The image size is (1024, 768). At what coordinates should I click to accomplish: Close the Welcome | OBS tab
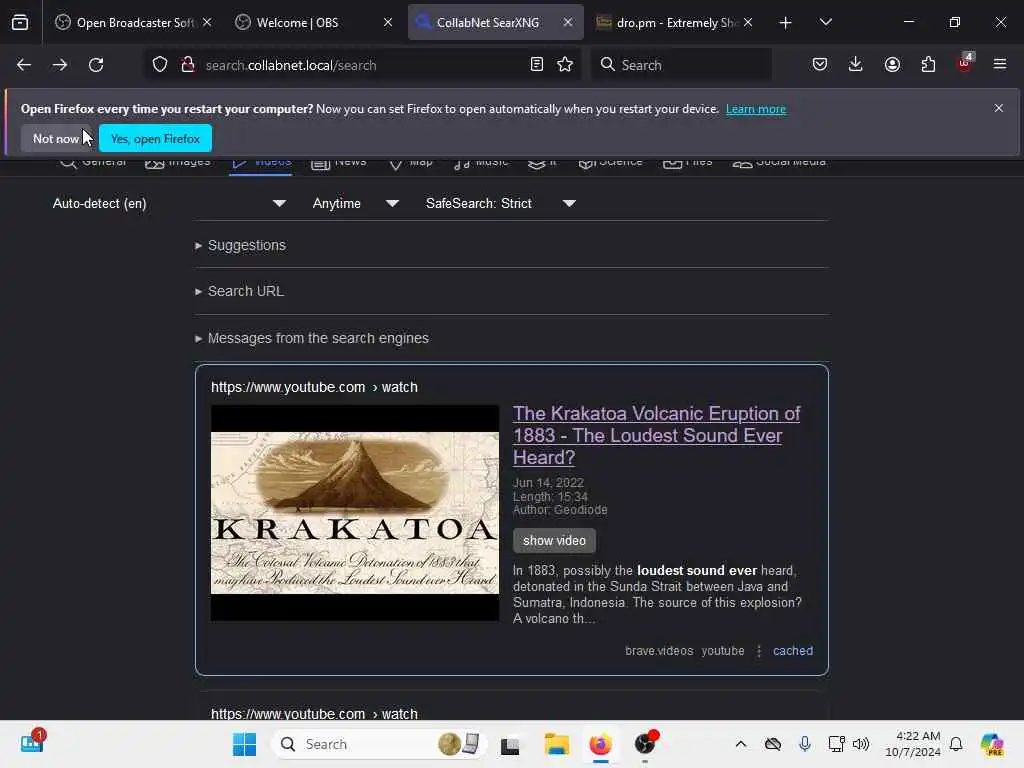(388, 22)
